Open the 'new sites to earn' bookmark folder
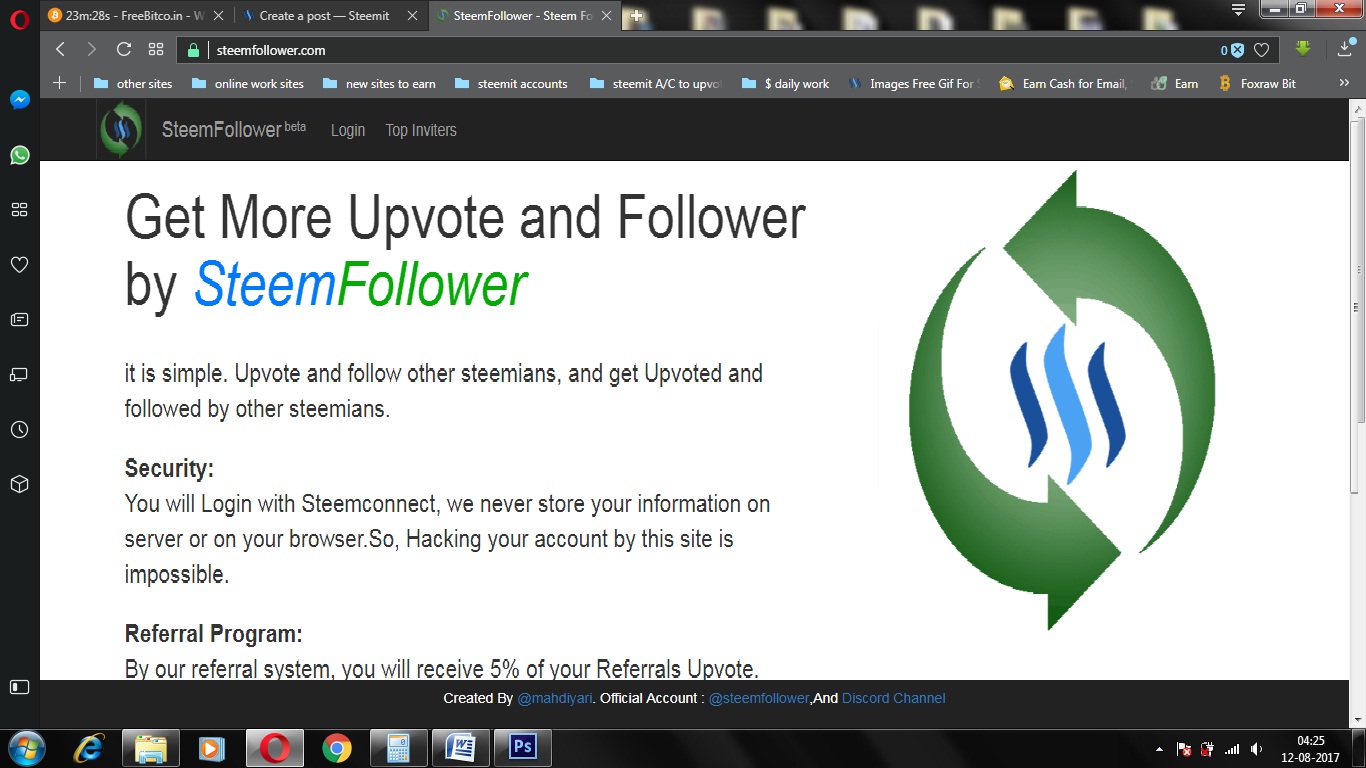Viewport: 1366px width, 768px height. click(379, 84)
